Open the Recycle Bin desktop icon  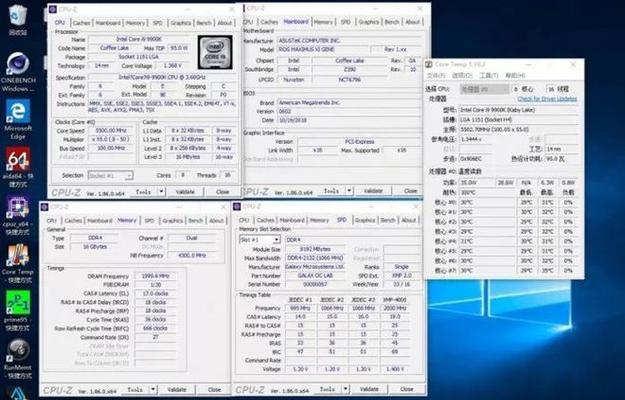[18, 20]
